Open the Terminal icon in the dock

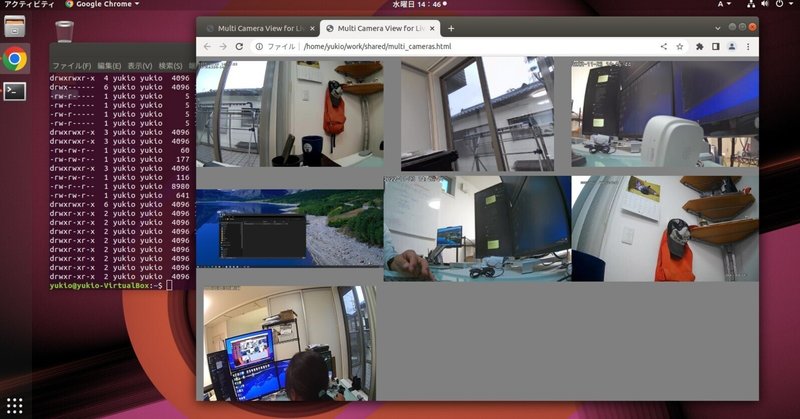(x=15, y=92)
